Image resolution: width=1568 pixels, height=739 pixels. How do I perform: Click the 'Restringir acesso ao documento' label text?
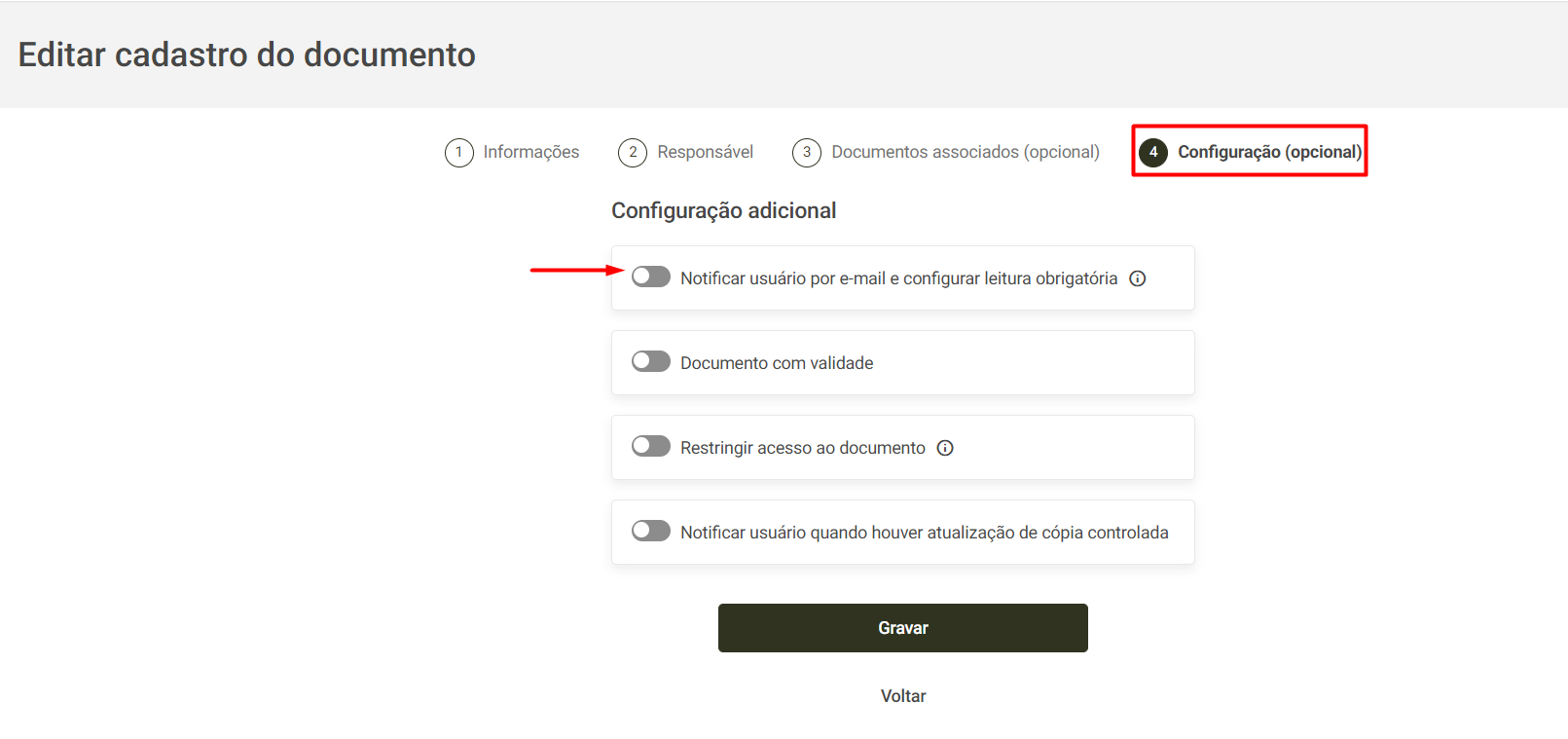point(803,448)
